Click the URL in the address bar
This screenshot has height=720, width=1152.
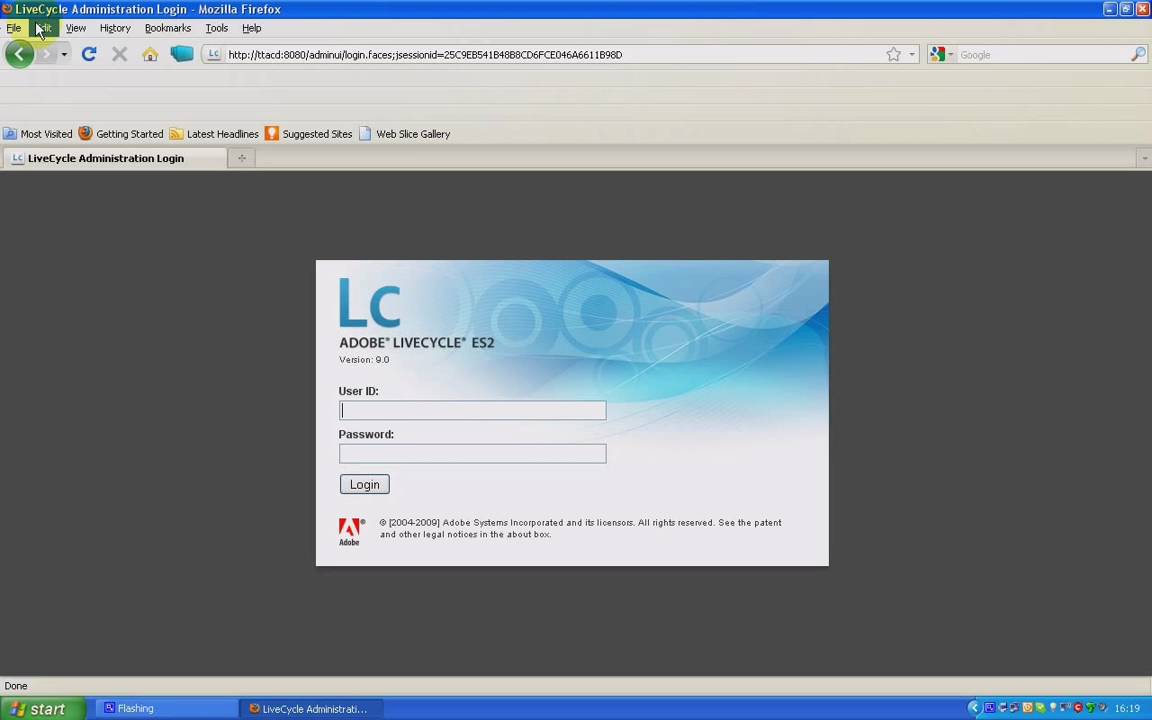[x=425, y=54]
